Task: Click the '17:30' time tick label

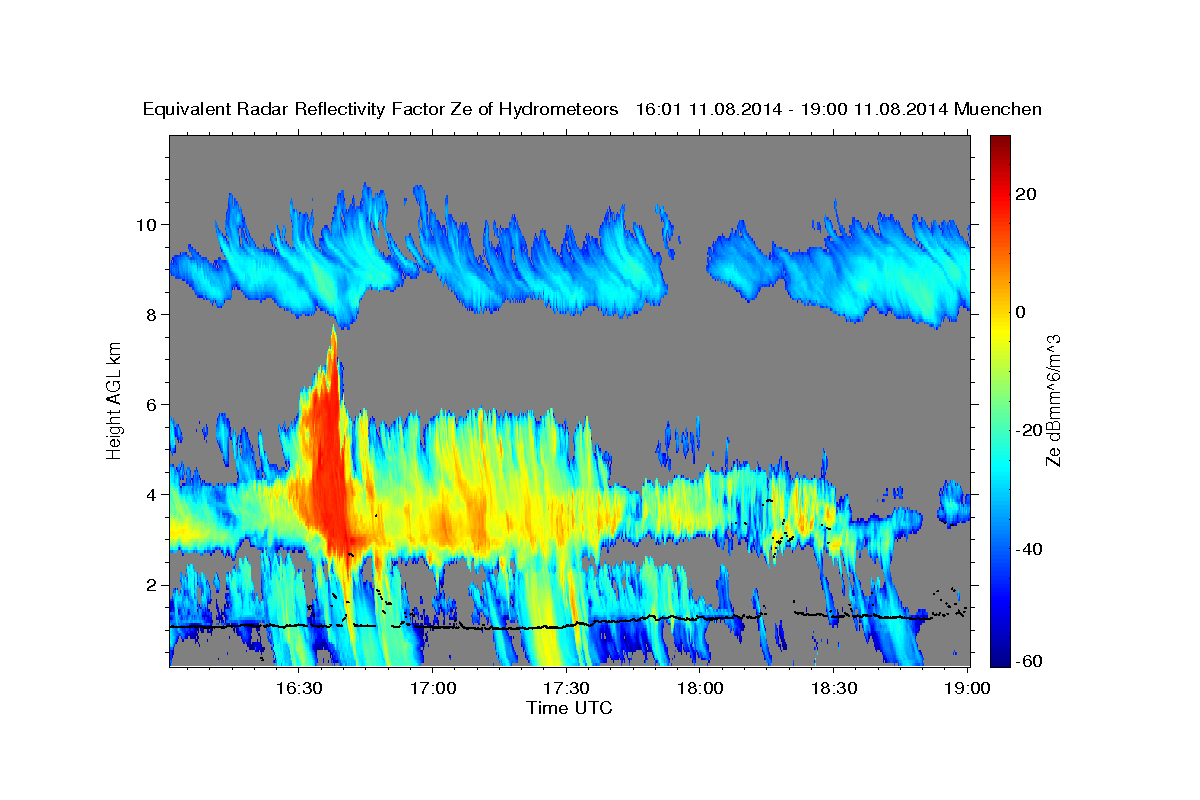Action: [566, 689]
